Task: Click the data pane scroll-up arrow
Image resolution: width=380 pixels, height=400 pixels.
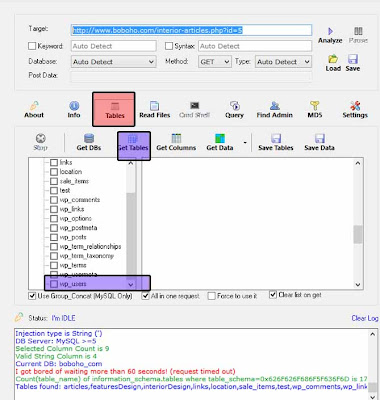Action: [x=358, y=163]
